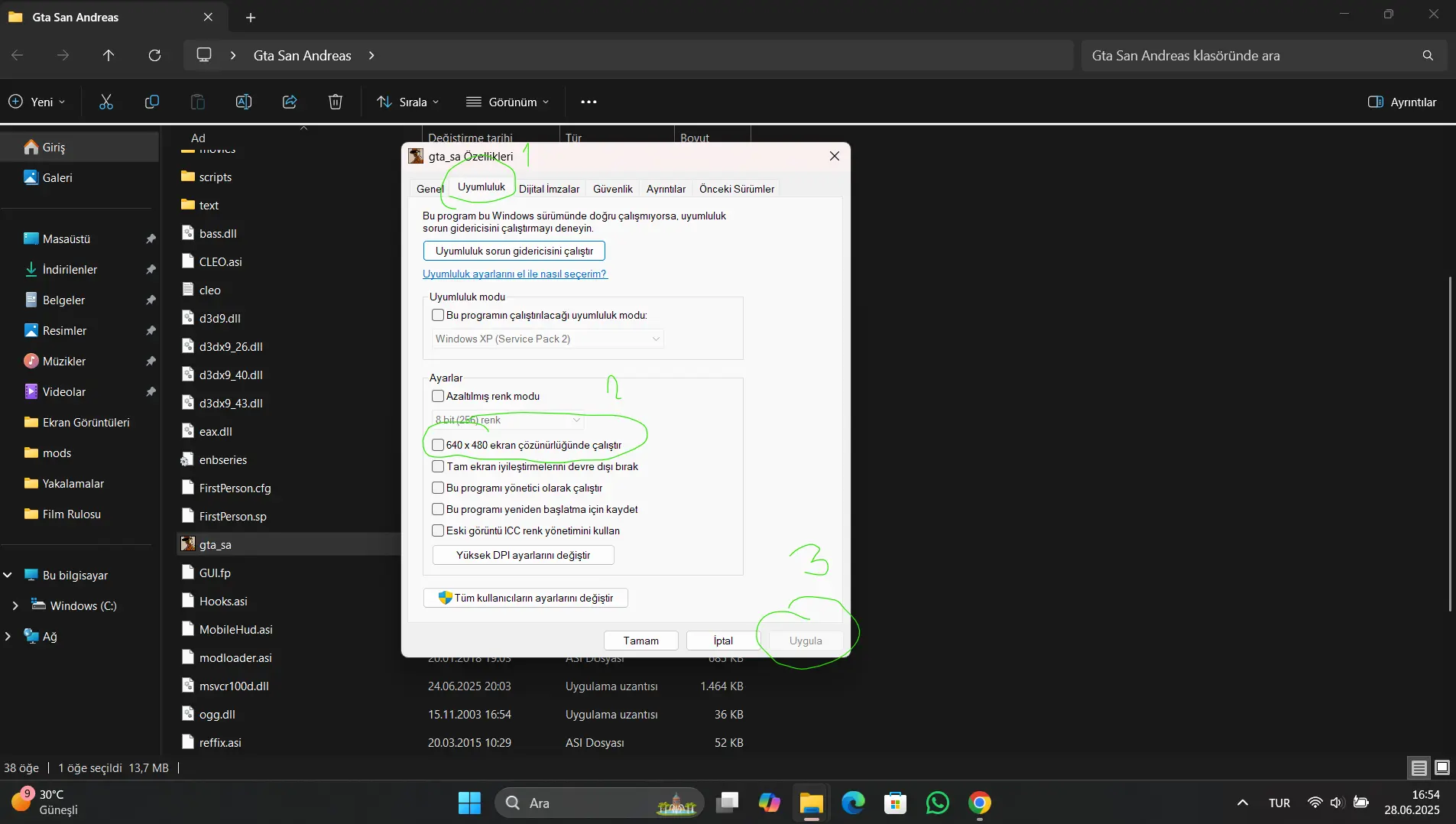Click the Delete trash can icon
The image size is (1456, 824).
336,102
